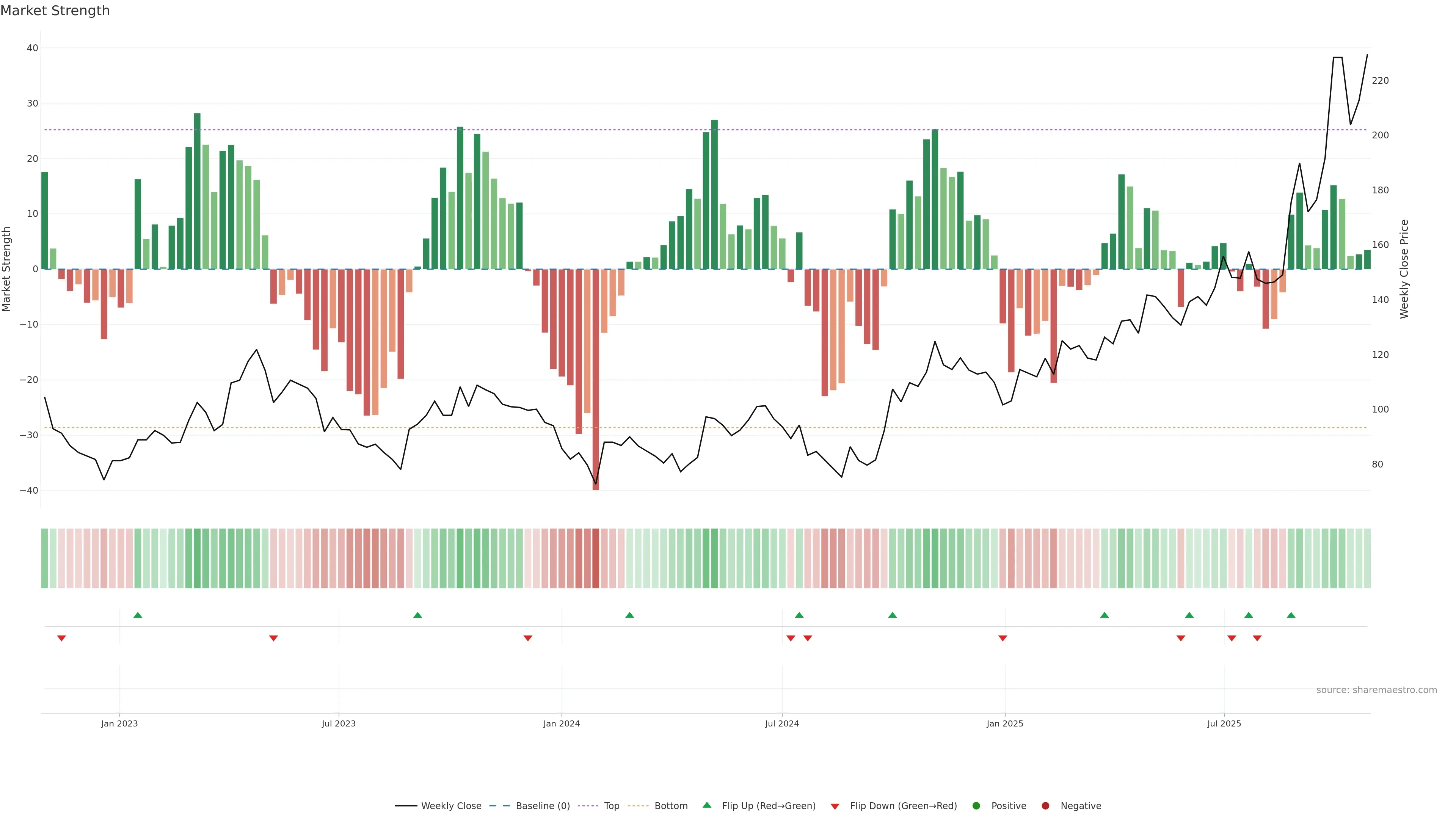
Task: Click the Weekly Close Price axis title
Action: pos(1404,269)
